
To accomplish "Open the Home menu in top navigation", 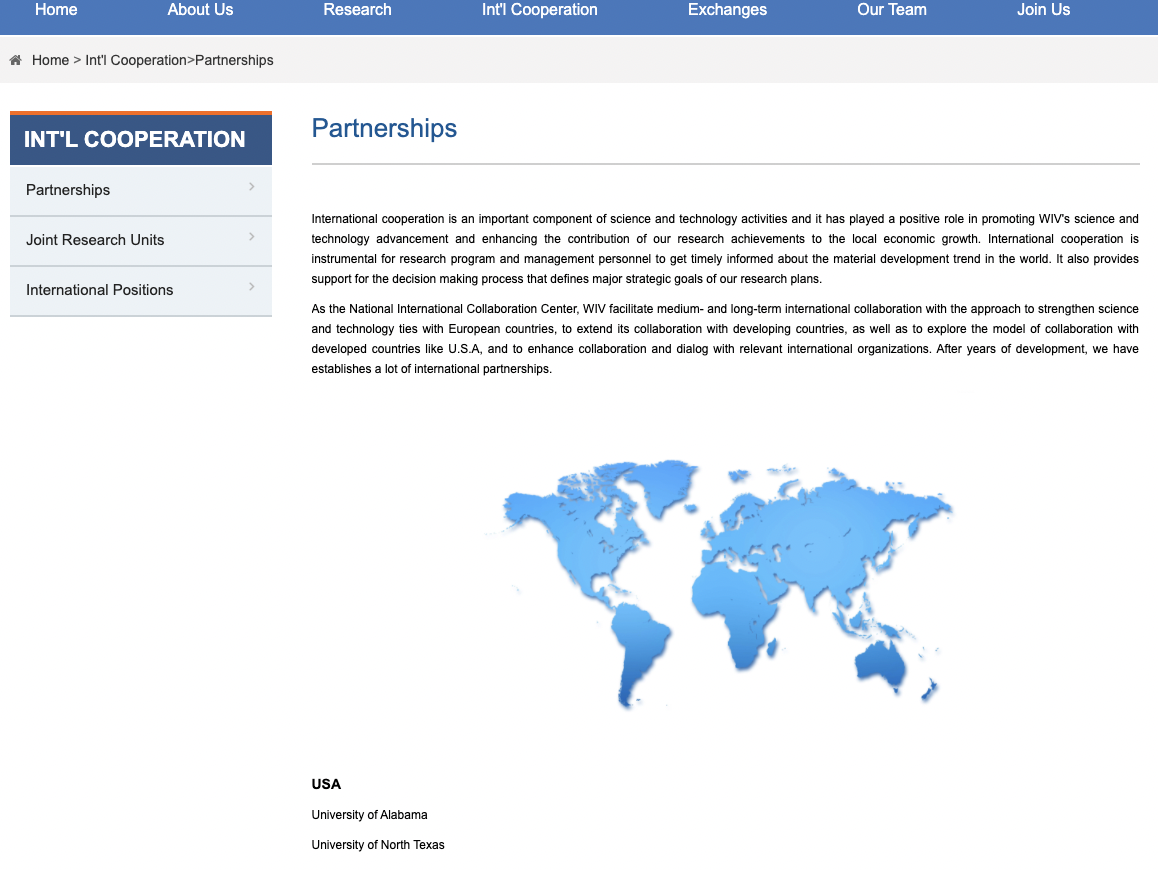I will (x=56, y=10).
